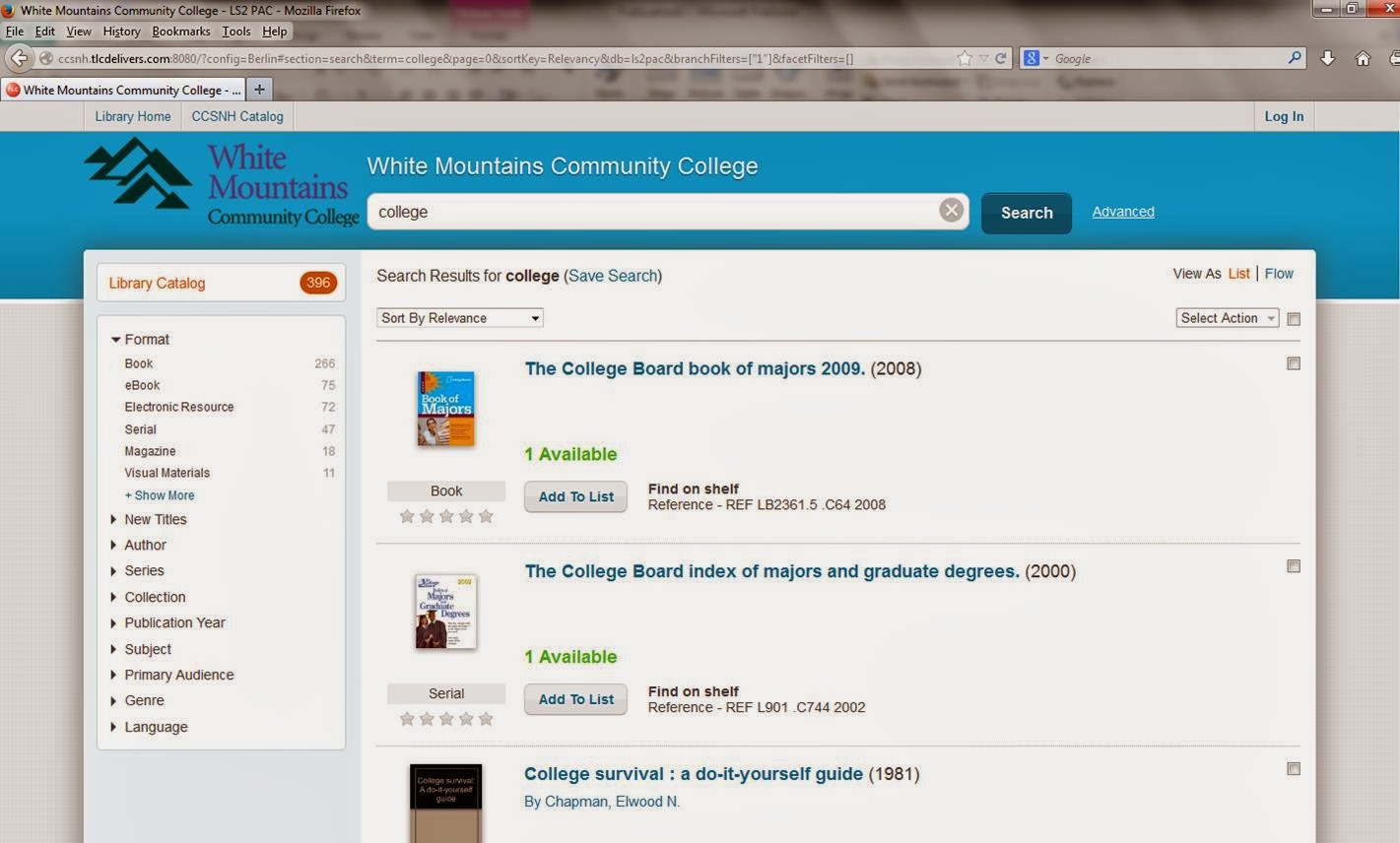Screen dimensions: 1400x843
Task: Open the Sort By Relevance dropdown
Action: tap(460, 318)
